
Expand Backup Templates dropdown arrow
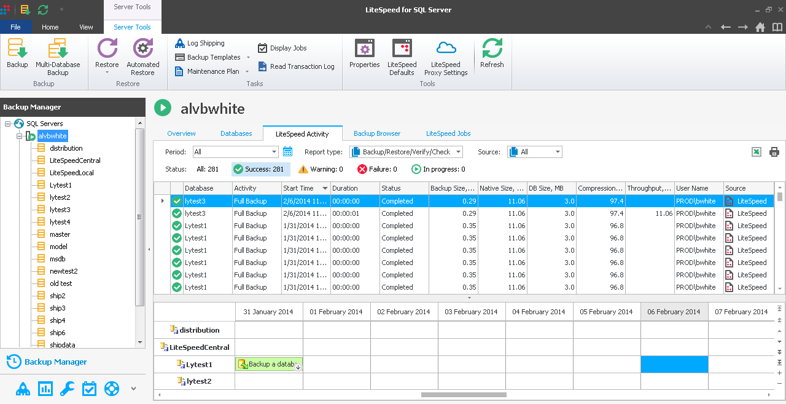tap(247, 58)
